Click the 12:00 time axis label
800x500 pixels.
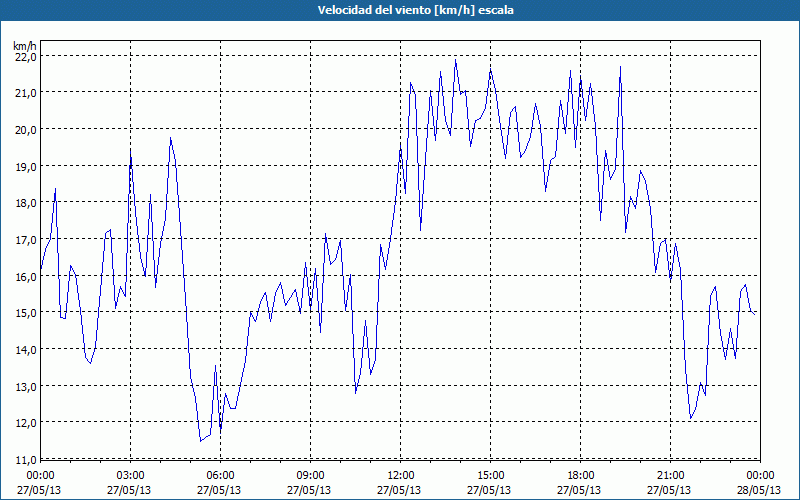pos(401,476)
